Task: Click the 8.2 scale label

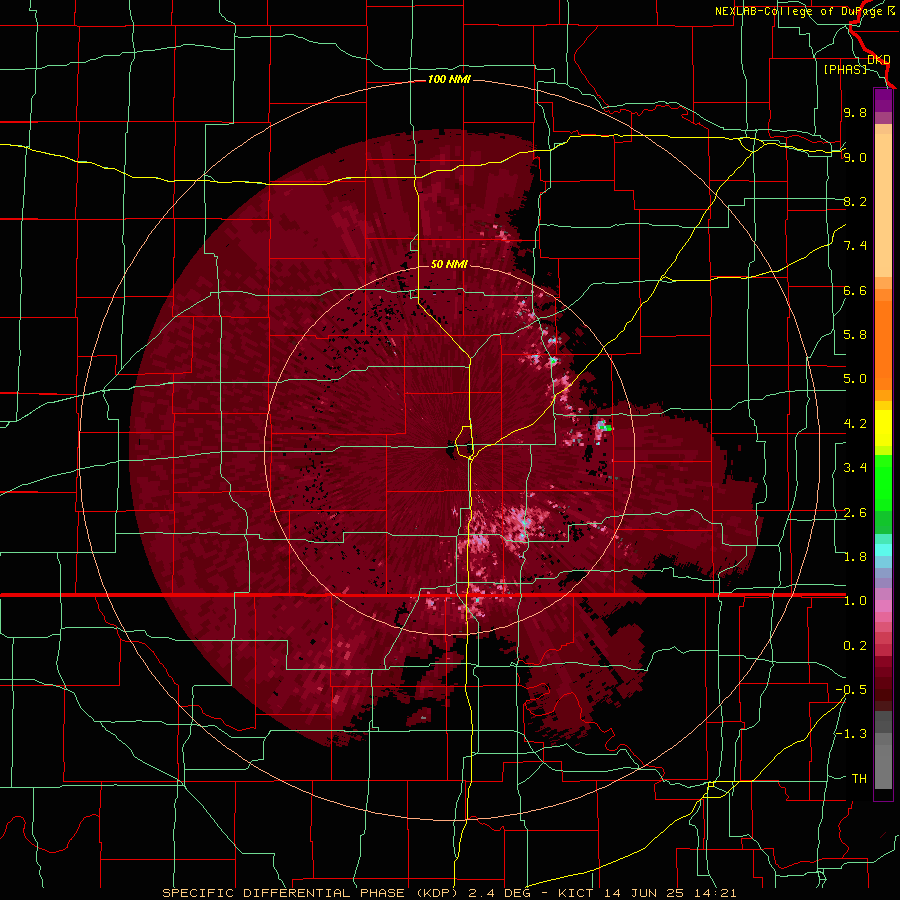Action: 855,201
